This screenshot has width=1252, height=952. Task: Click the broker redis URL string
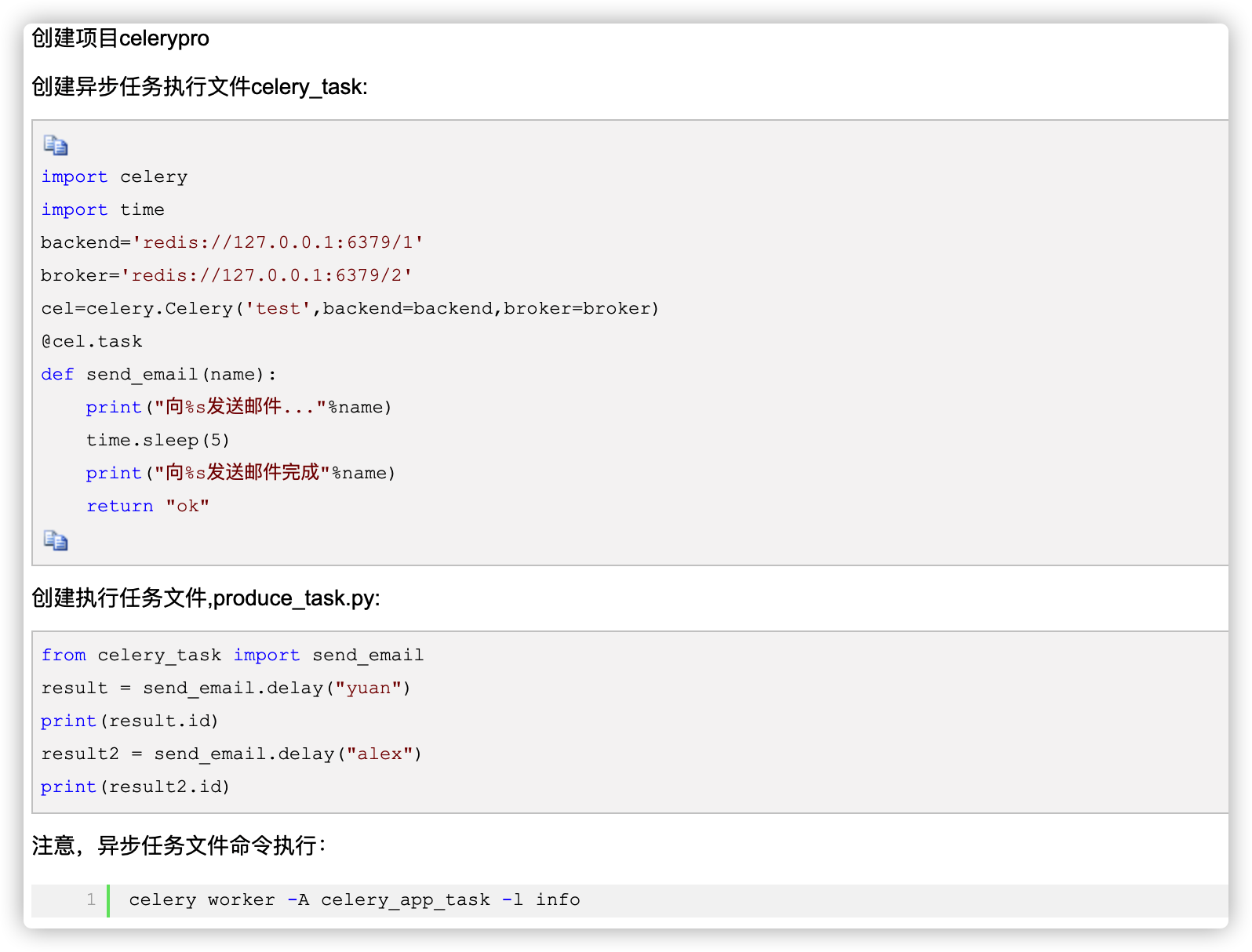267,275
